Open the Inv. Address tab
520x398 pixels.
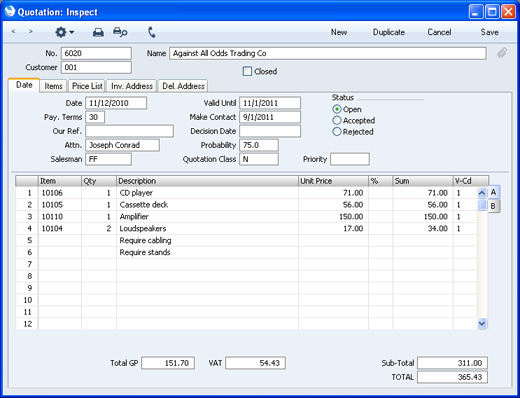pos(132,86)
